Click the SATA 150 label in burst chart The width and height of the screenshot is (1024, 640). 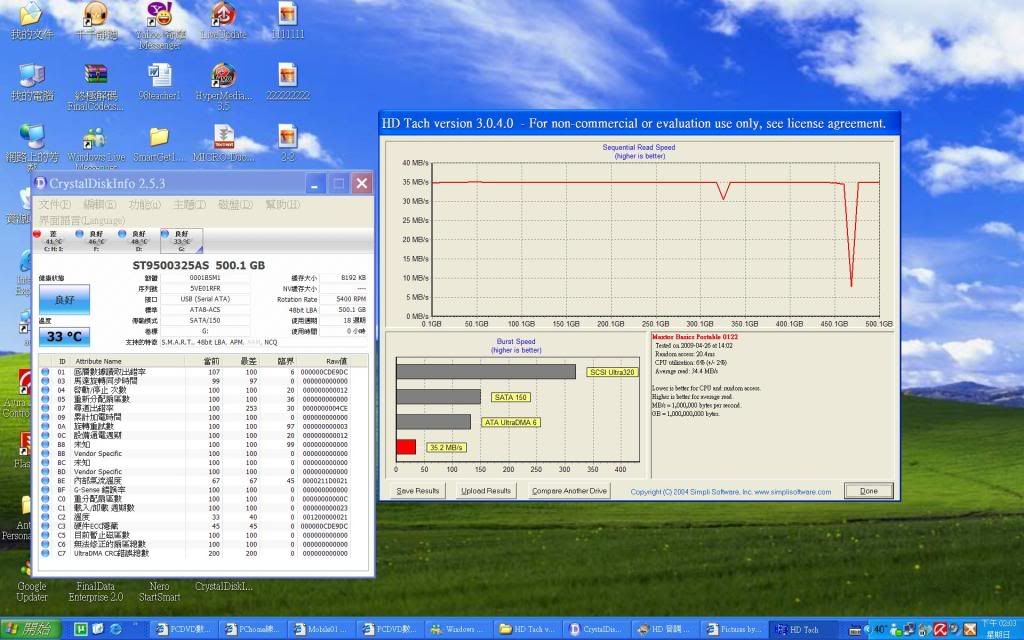(x=510, y=397)
